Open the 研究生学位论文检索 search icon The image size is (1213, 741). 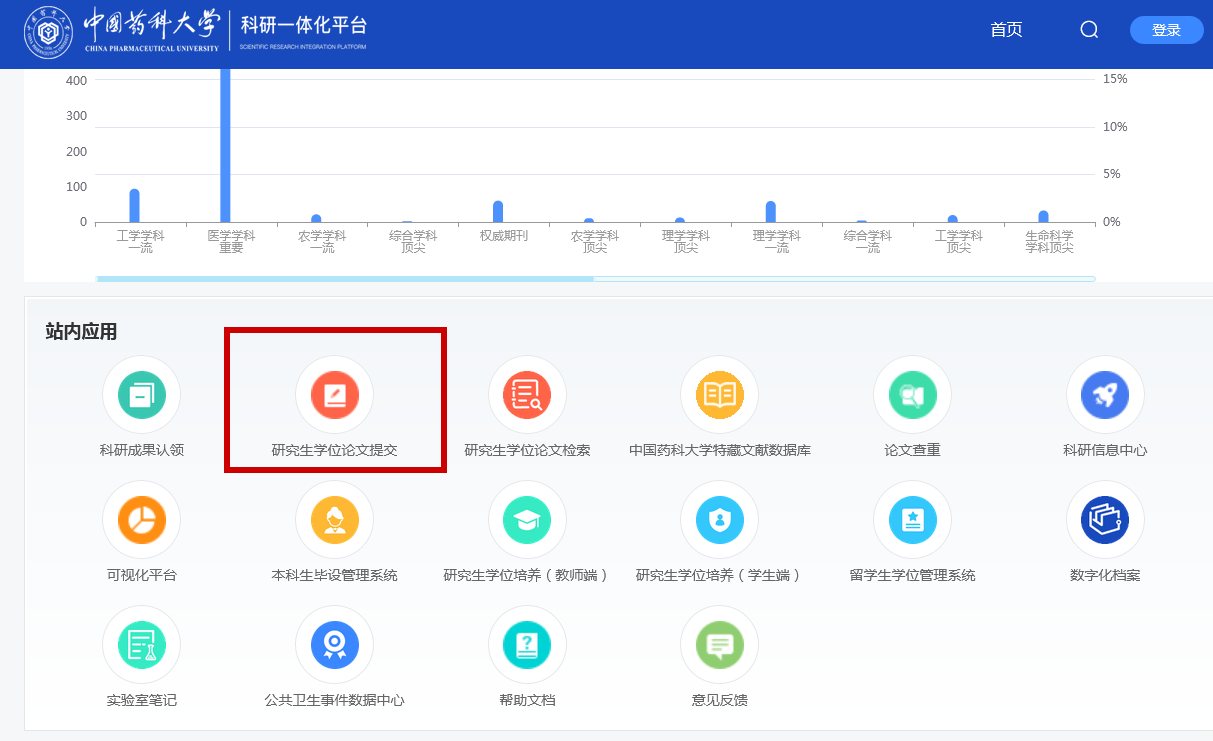pyautogui.click(x=527, y=395)
